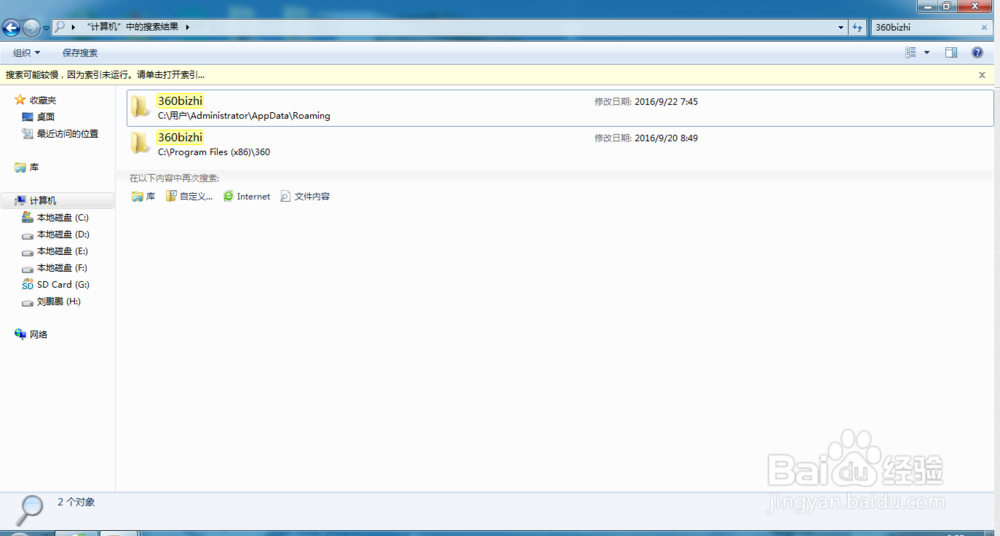Expand the view options dropdown arrow

927,52
